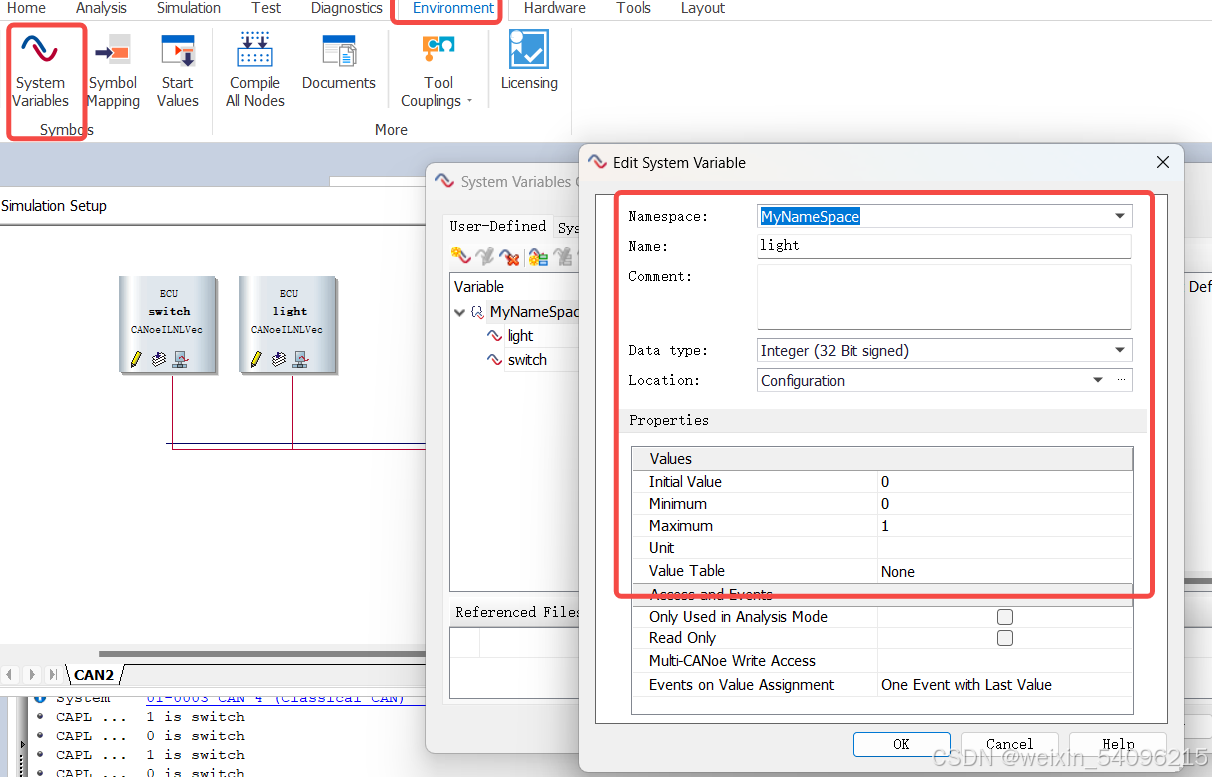Open System Variables in the ribbon
This screenshot has height=777, width=1212.
[x=41, y=70]
